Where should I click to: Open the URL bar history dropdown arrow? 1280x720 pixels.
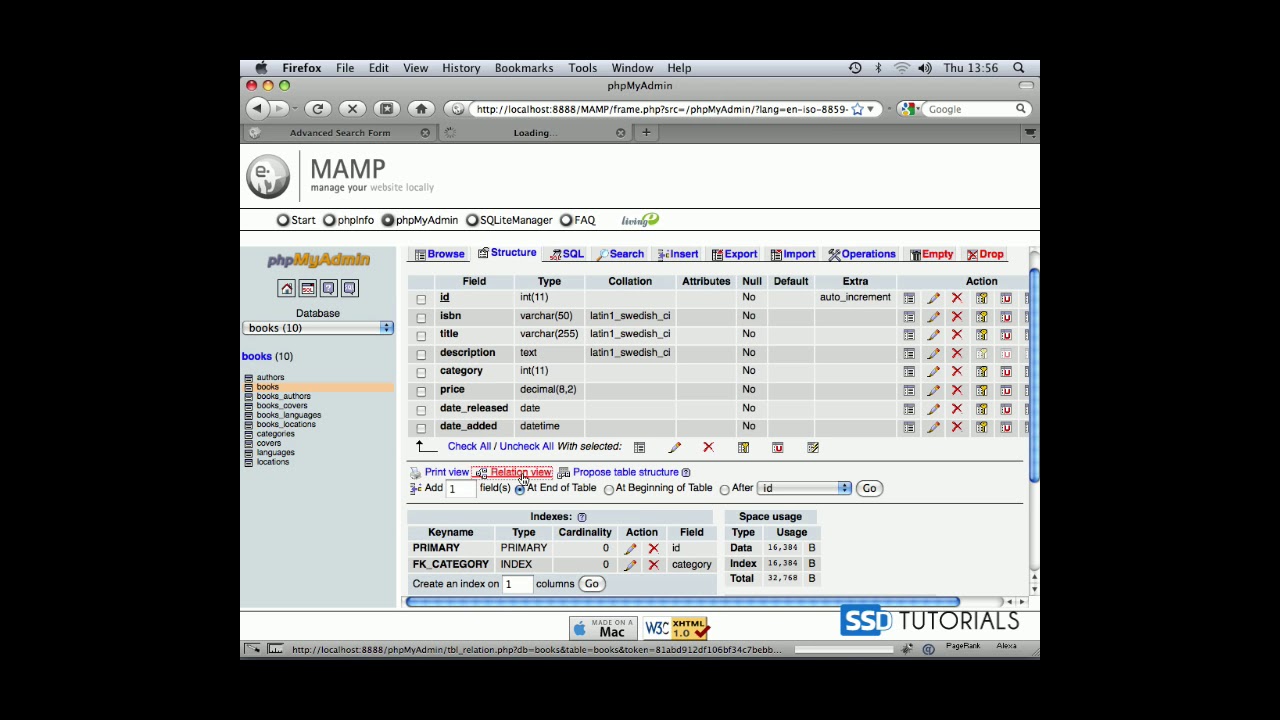(870, 109)
